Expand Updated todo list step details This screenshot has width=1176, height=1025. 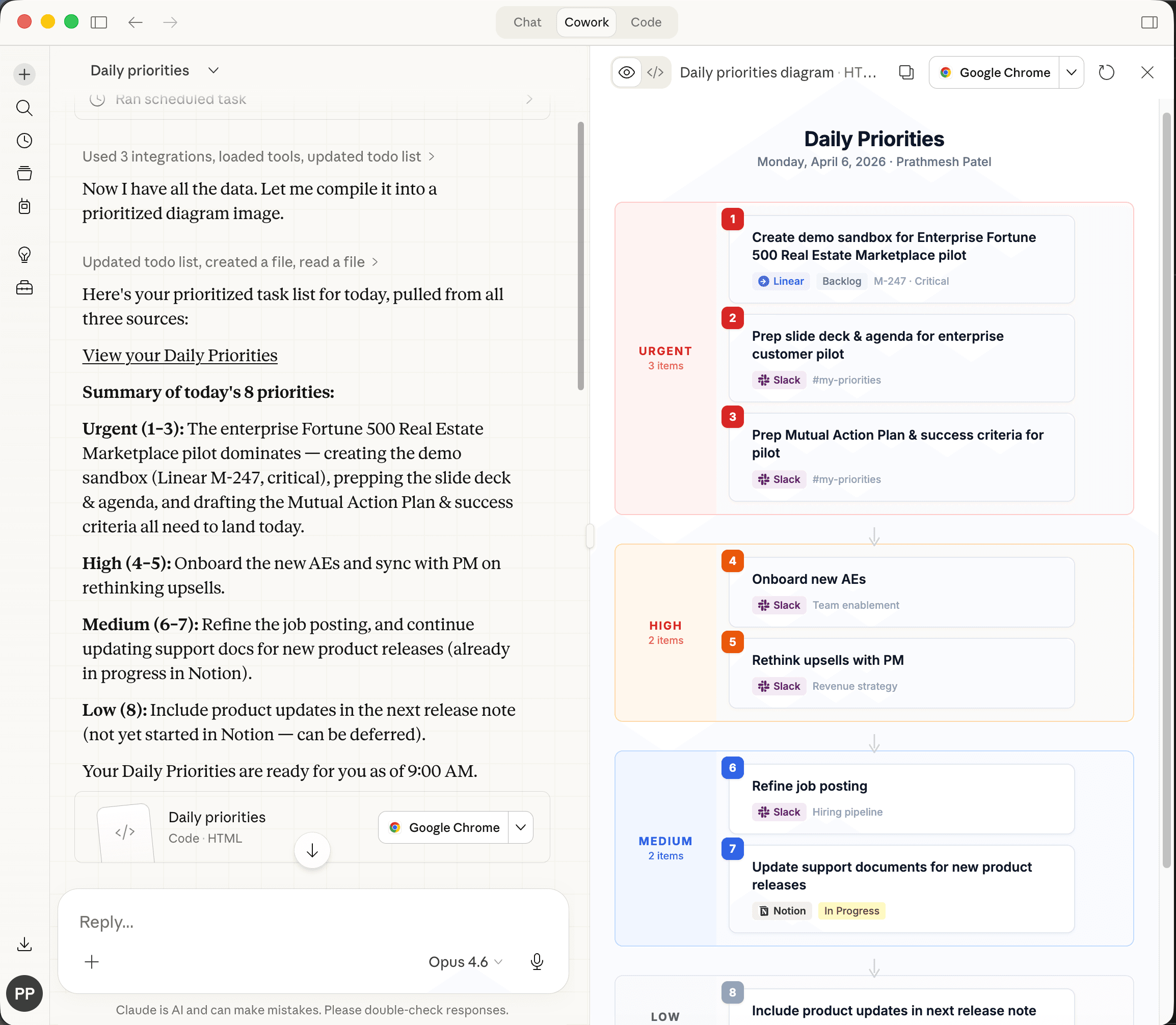coord(230,262)
